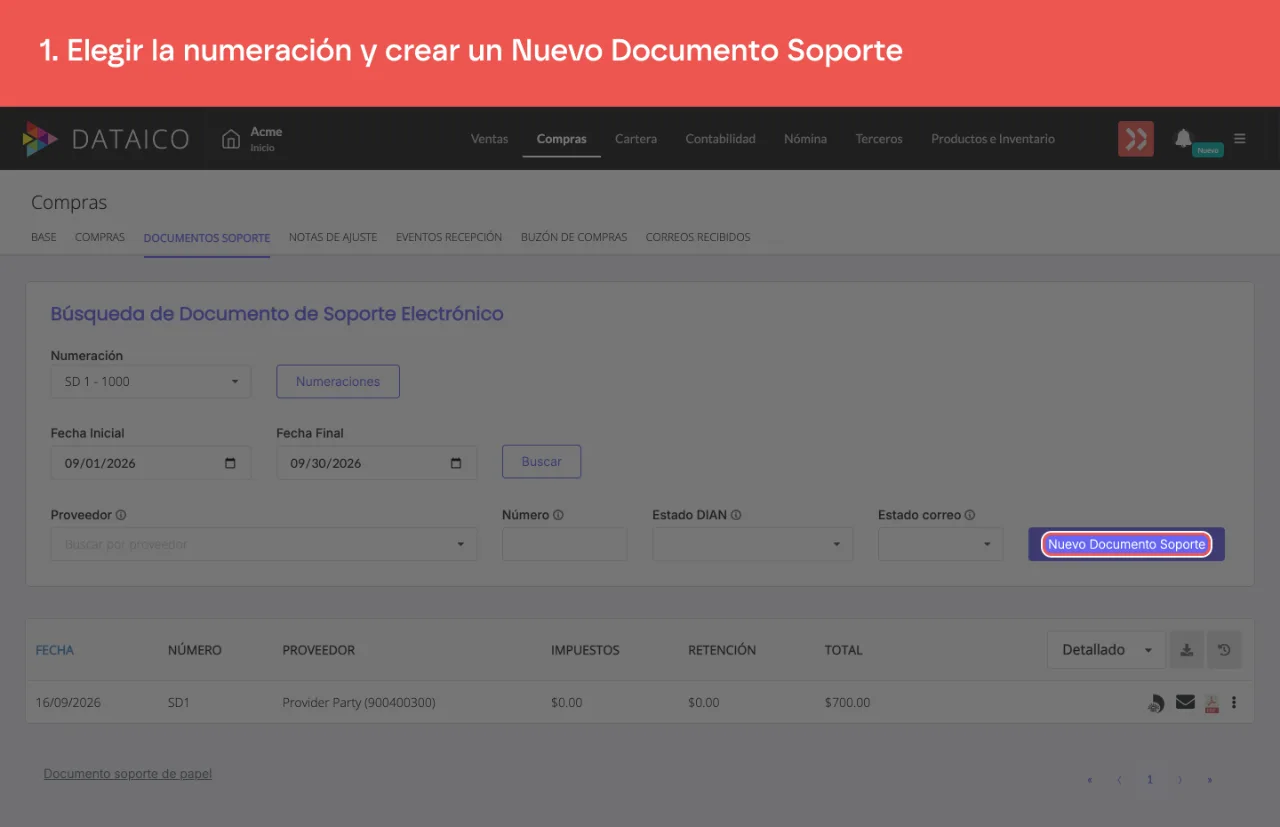Open the Nómina menu
This screenshot has width=1280, height=827.
point(806,139)
